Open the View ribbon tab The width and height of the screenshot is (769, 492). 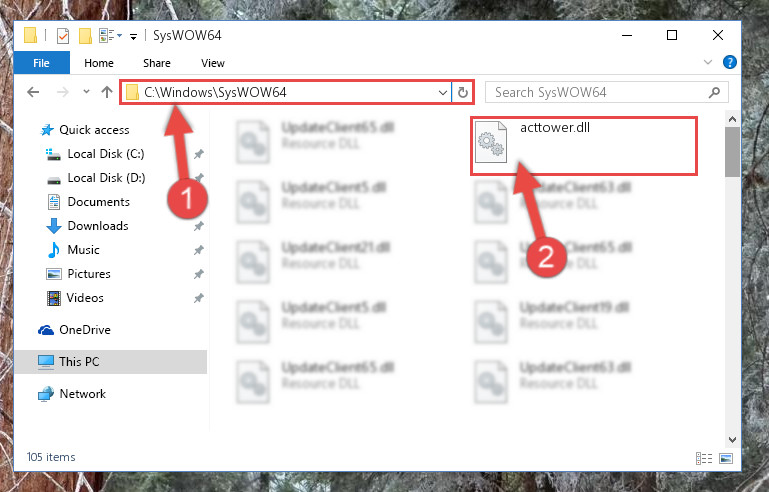click(x=213, y=63)
